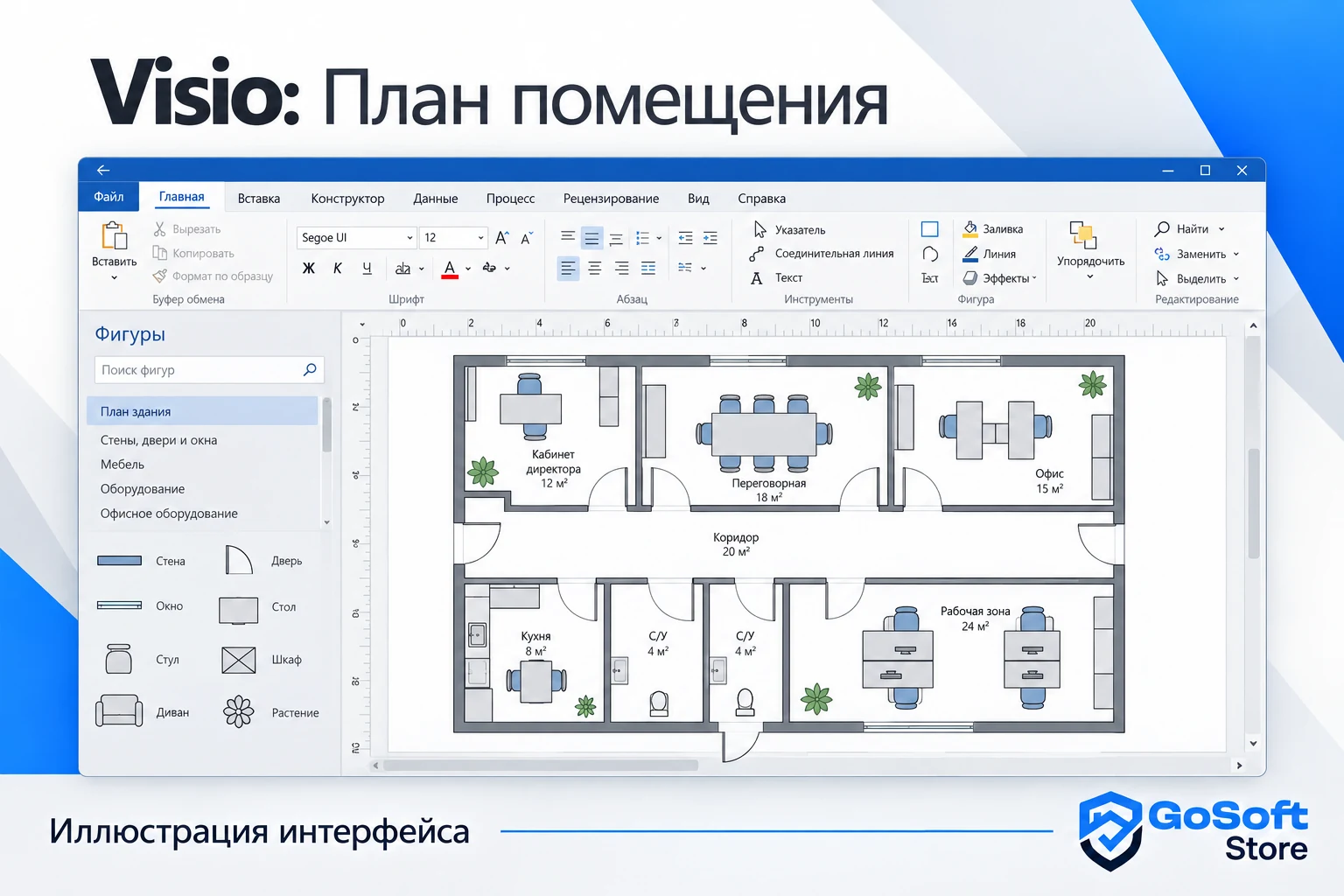Click the Найти search button
The image size is (1344, 896).
(1190, 229)
